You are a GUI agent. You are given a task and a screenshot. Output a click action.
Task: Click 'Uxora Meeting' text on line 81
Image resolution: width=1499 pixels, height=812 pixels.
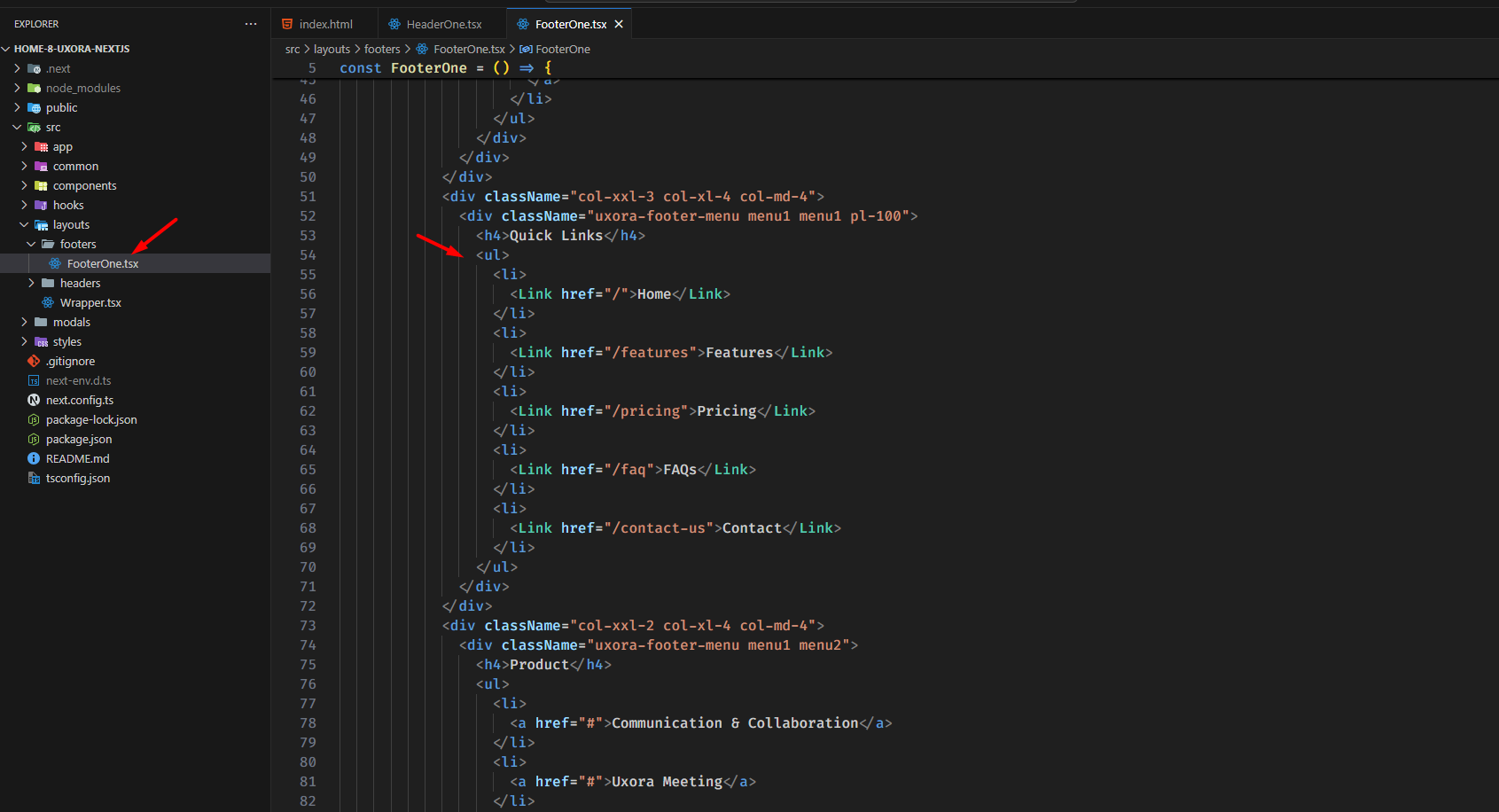(x=667, y=781)
